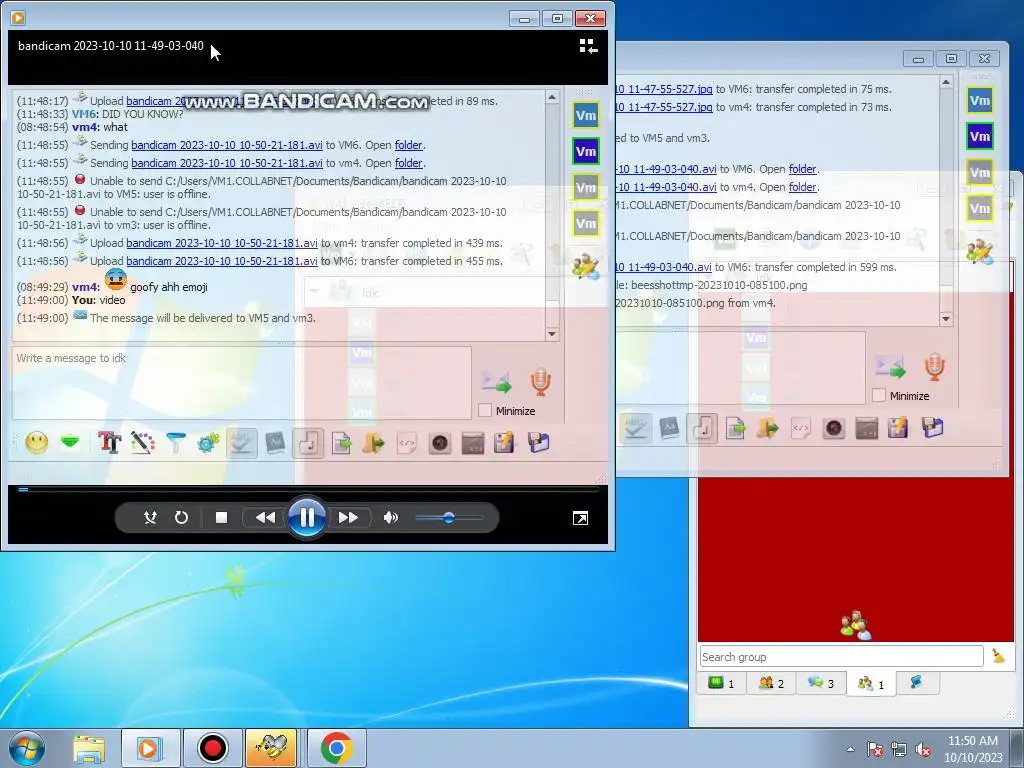Click the Previous rewind button

pyautogui.click(x=264, y=518)
